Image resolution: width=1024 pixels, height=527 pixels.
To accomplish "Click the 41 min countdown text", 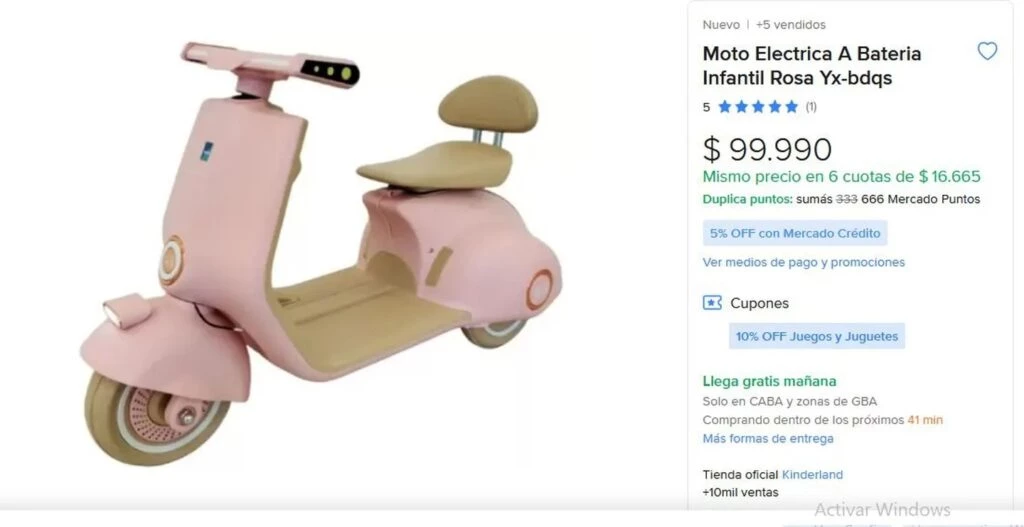I will click(925, 420).
